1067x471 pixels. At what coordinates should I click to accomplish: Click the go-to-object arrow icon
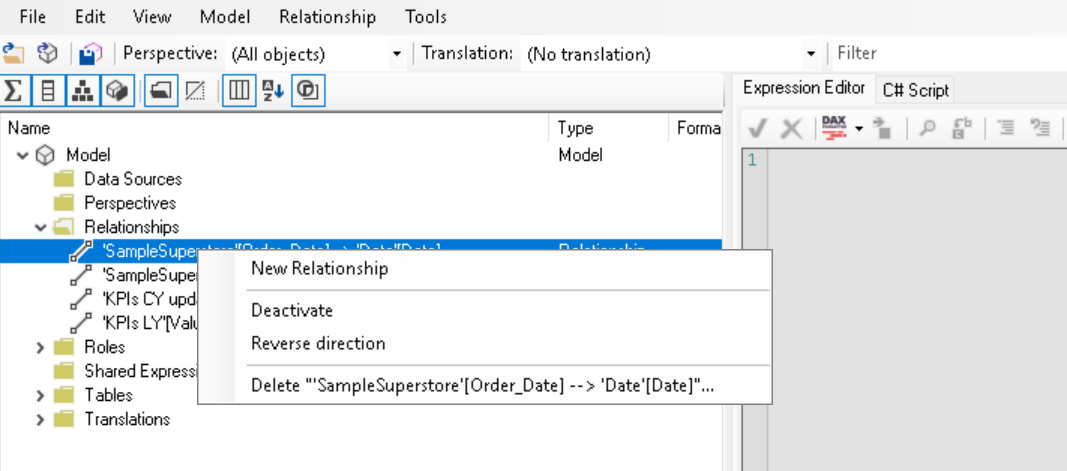[883, 128]
